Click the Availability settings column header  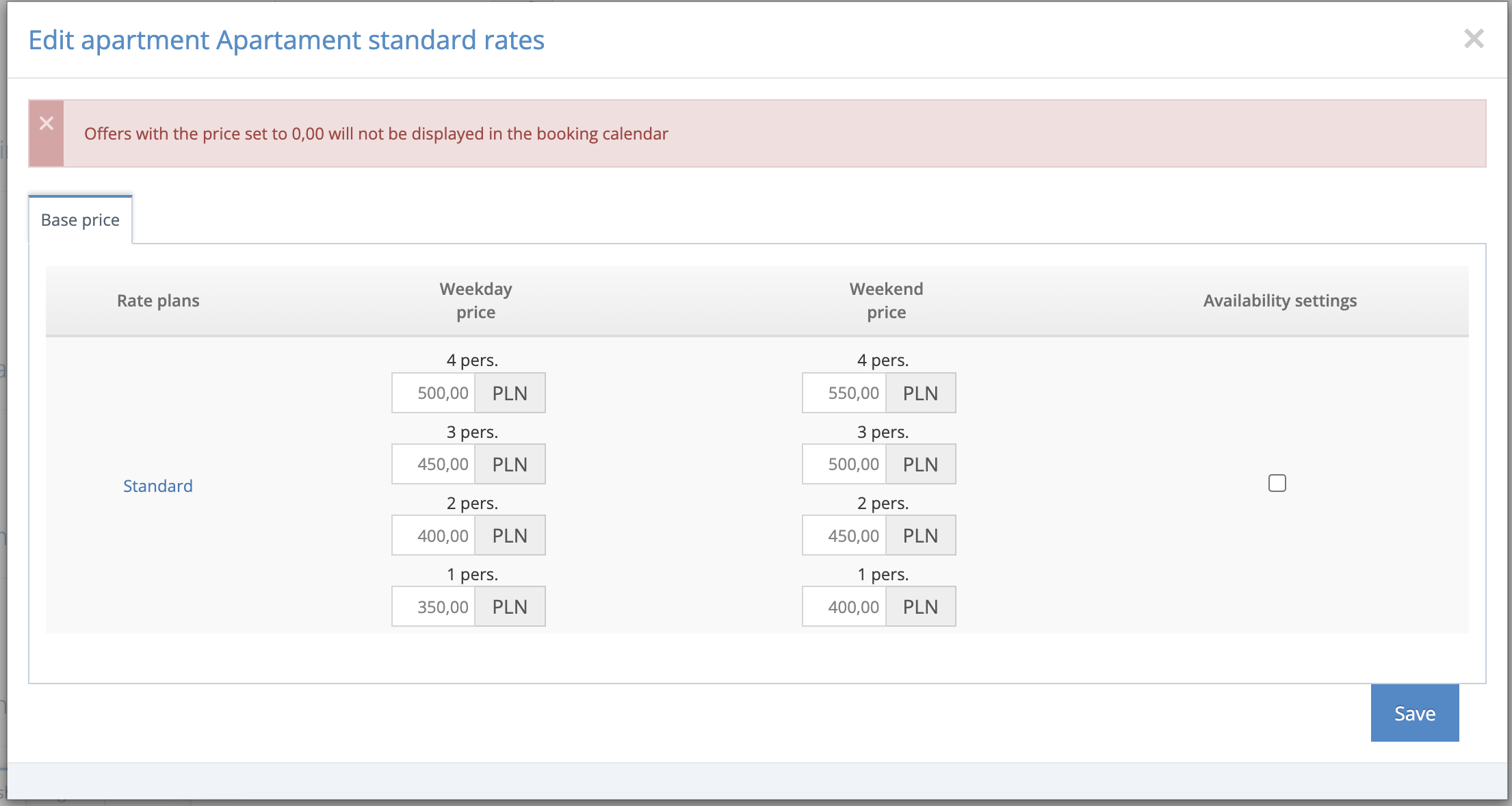1279,300
